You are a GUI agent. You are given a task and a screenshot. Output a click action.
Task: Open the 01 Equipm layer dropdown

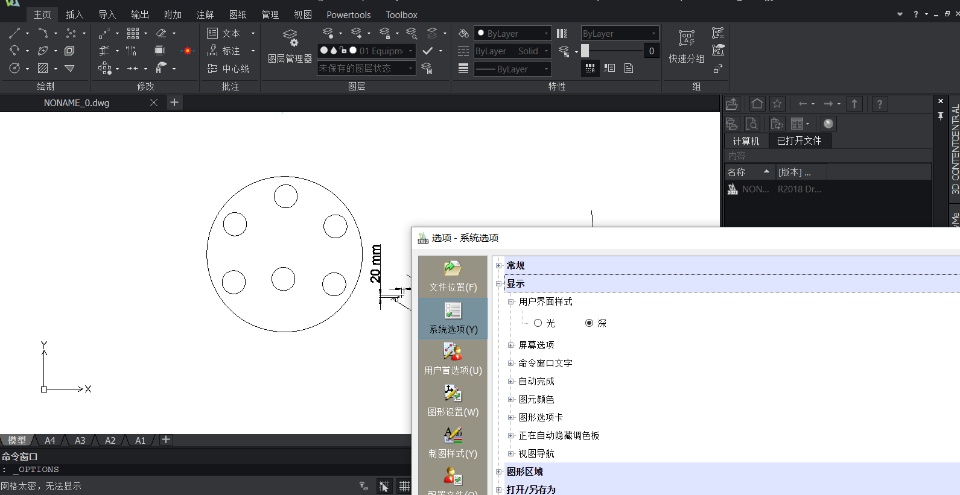(367, 51)
